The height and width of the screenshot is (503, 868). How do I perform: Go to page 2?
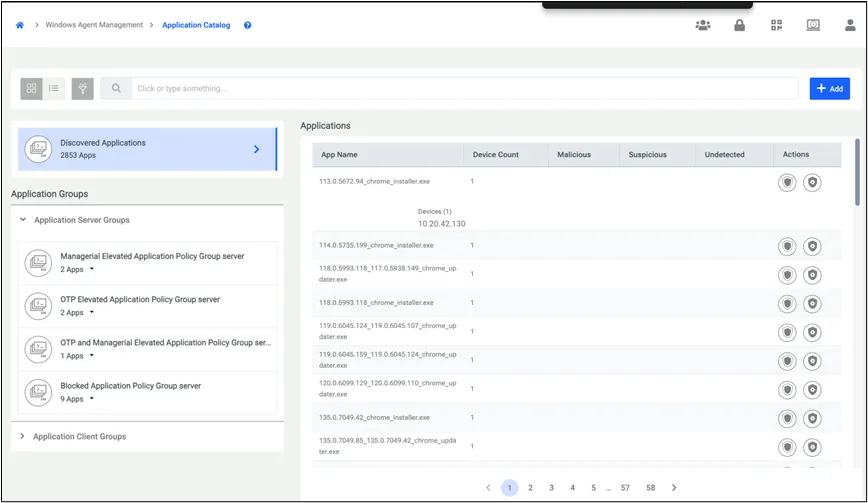point(530,488)
